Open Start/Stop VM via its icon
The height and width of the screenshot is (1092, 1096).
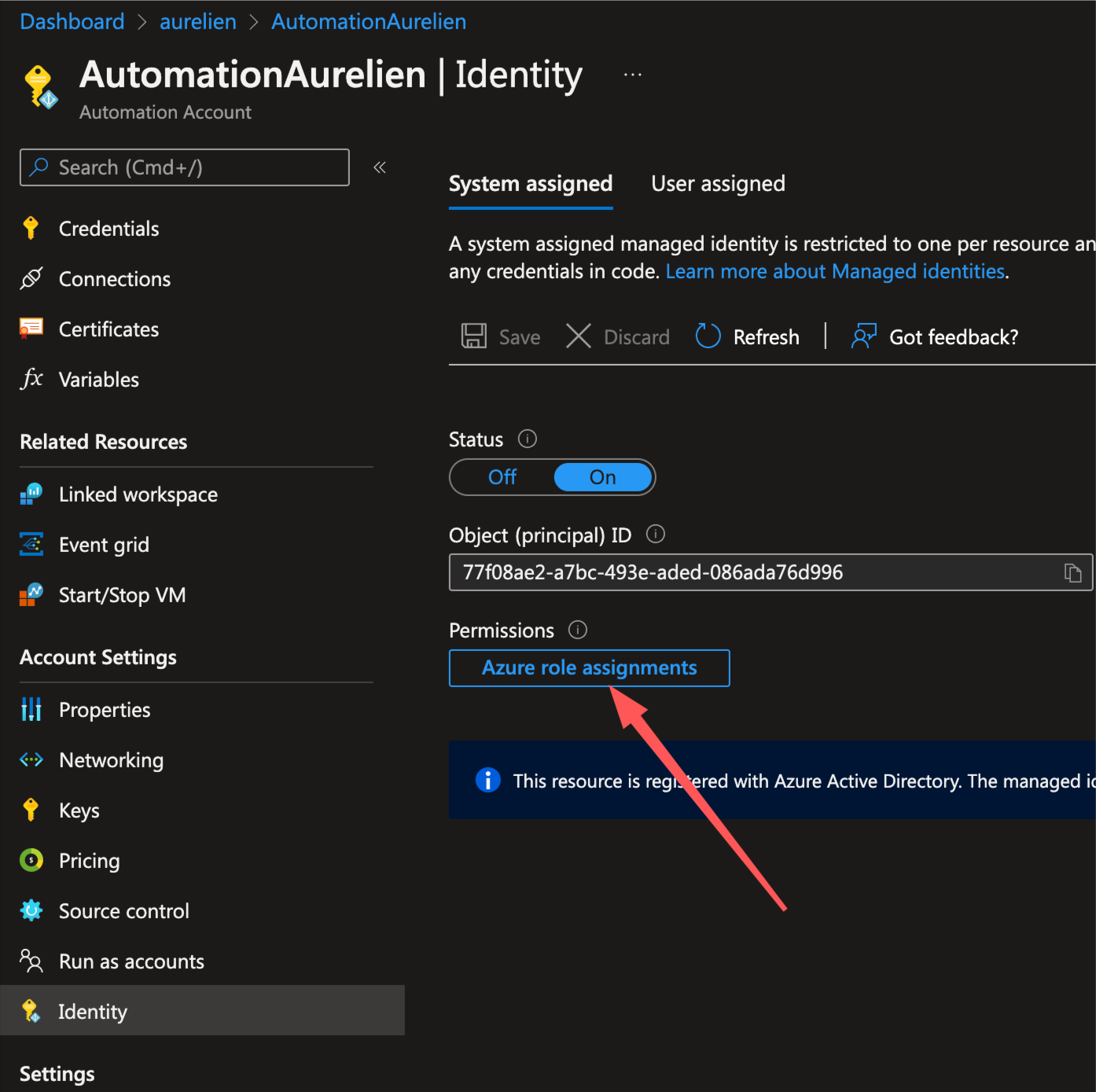point(31,594)
